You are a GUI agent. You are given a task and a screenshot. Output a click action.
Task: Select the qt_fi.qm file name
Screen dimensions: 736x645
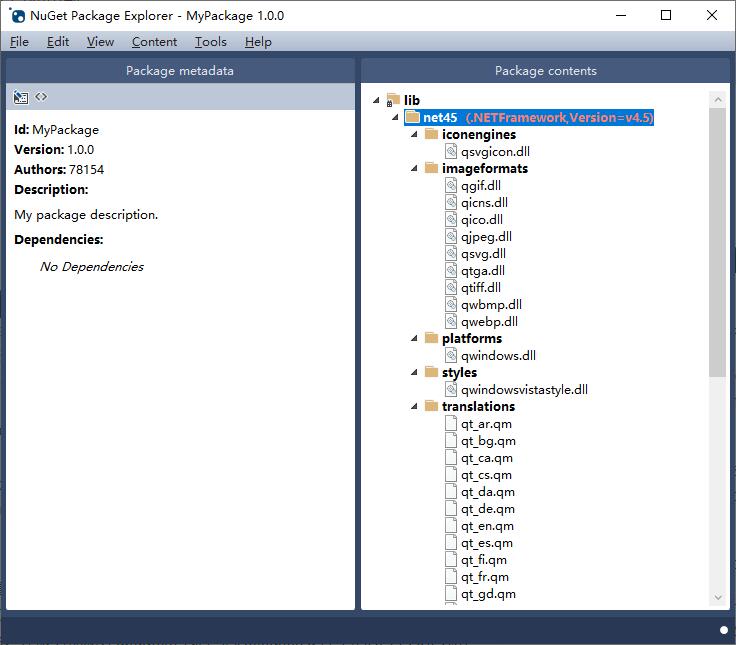click(483, 560)
